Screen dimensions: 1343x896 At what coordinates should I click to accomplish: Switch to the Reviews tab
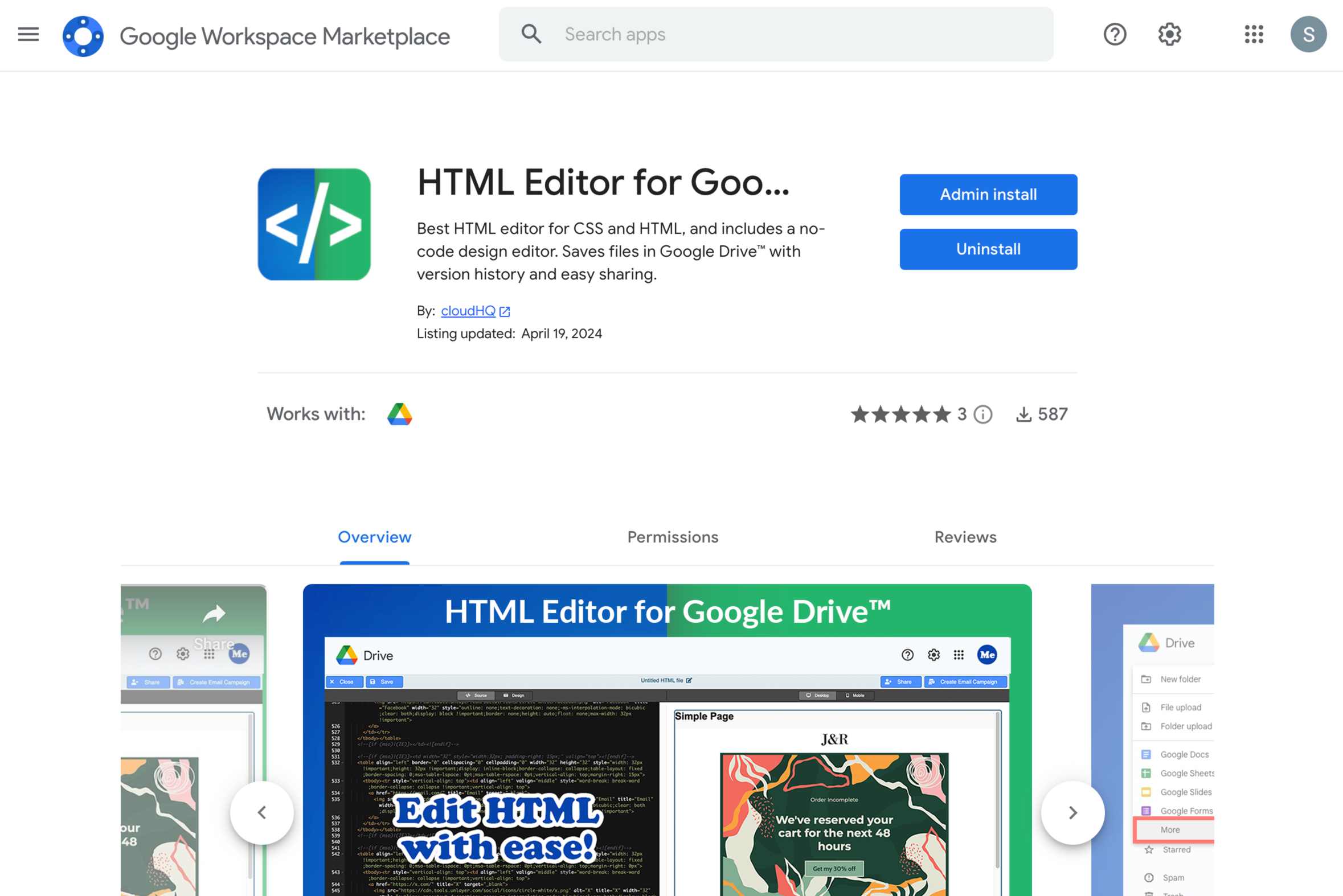click(x=965, y=537)
